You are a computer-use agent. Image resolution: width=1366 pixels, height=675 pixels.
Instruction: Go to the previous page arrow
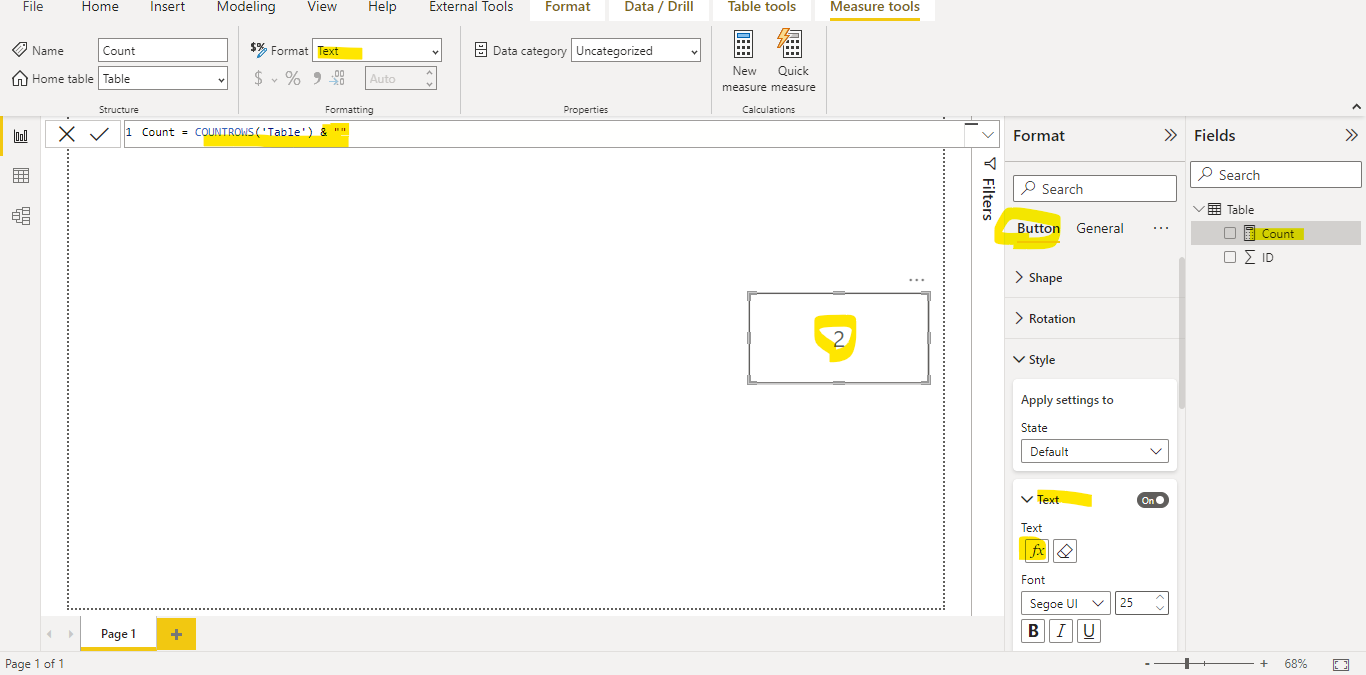49,634
